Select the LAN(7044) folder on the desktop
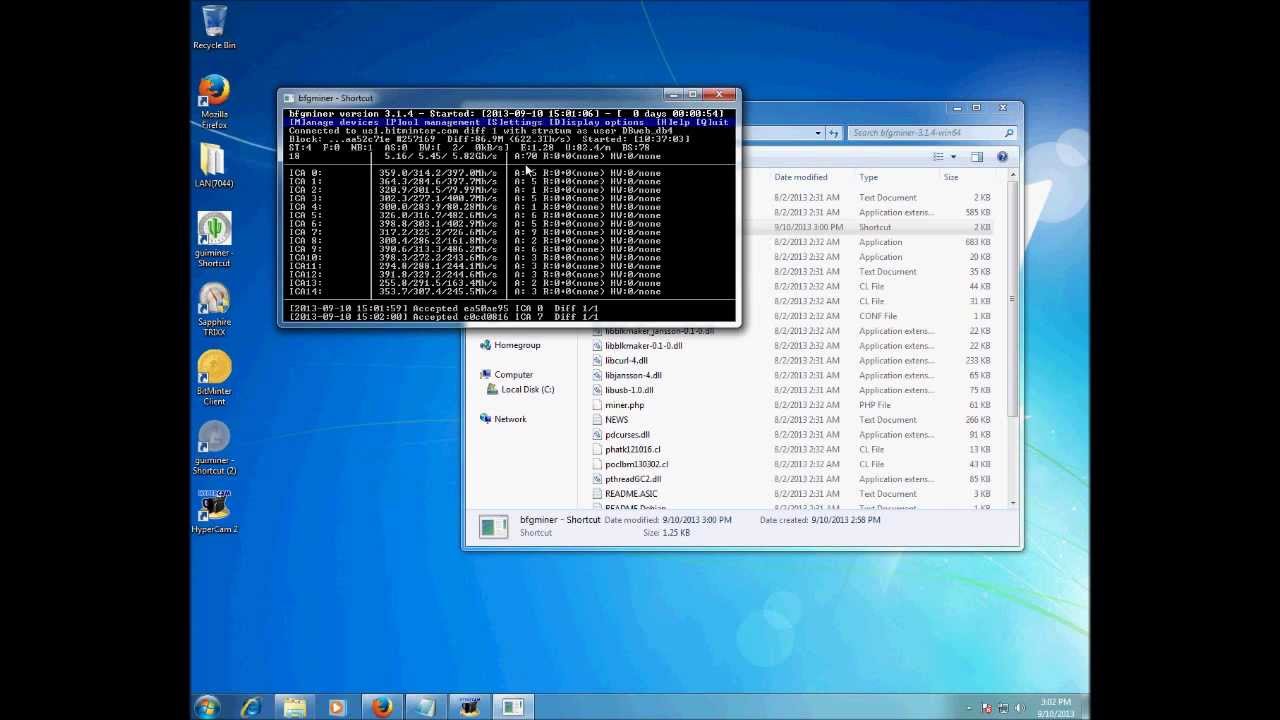The width and height of the screenshot is (1280, 720). (214, 165)
